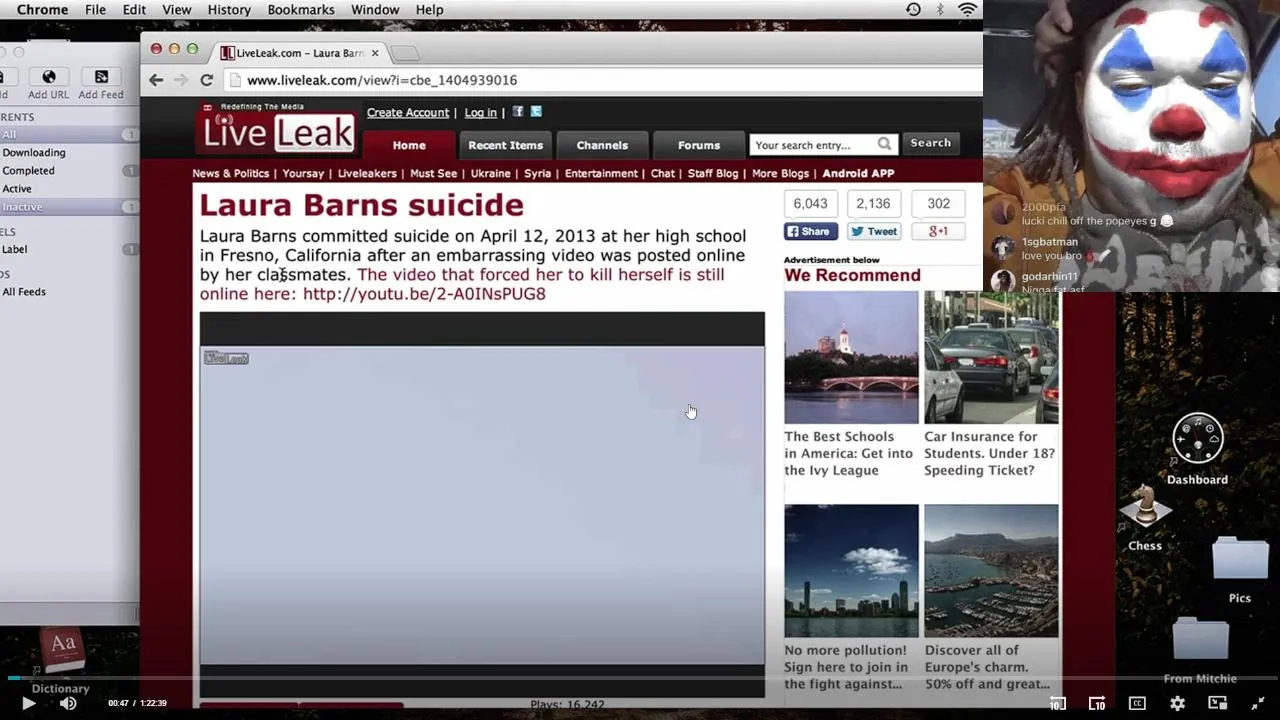Open the Entertainment category link
The height and width of the screenshot is (720, 1280).
601,173
